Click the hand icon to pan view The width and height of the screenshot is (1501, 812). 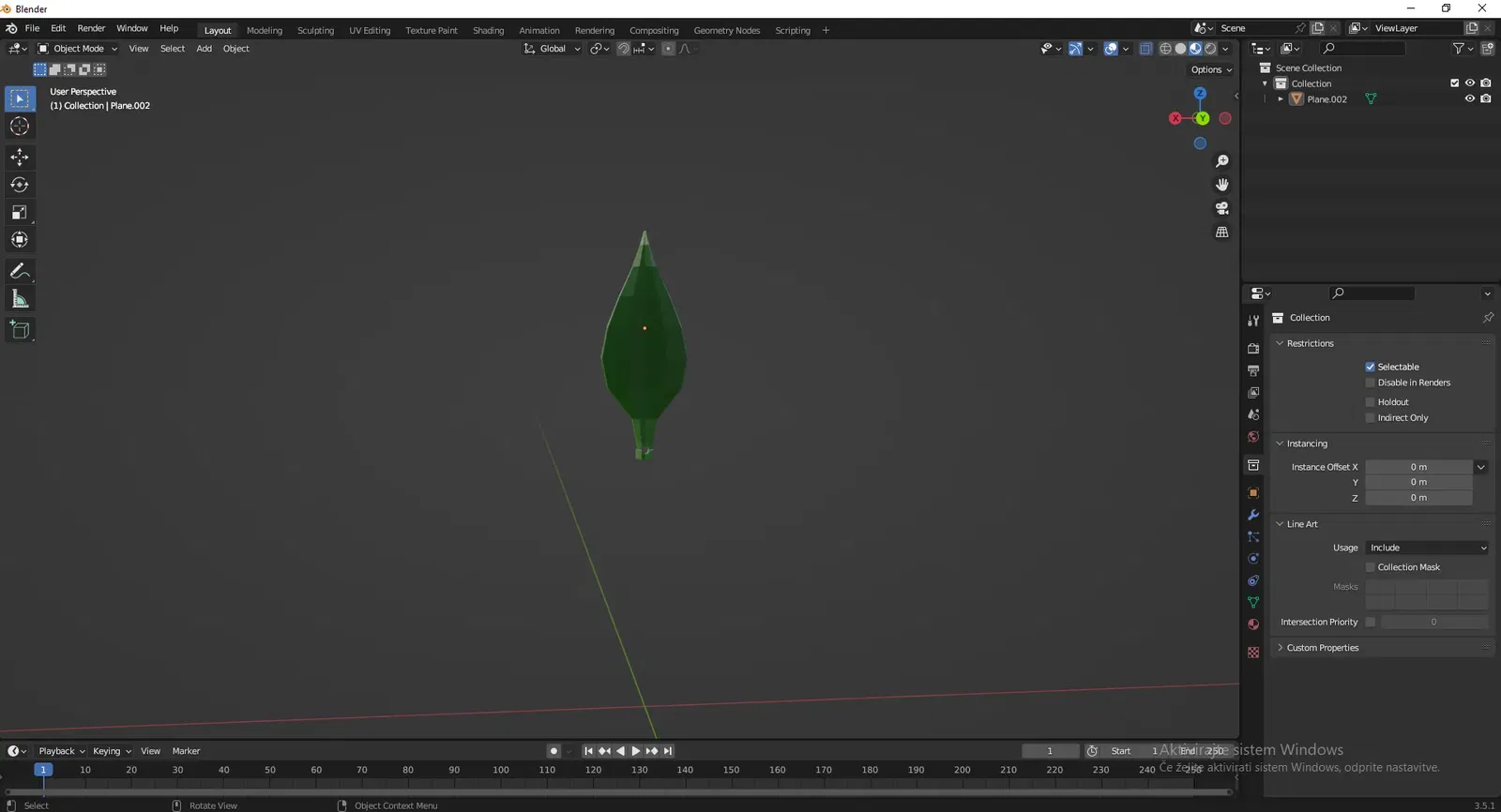click(x=1221, y=185)
